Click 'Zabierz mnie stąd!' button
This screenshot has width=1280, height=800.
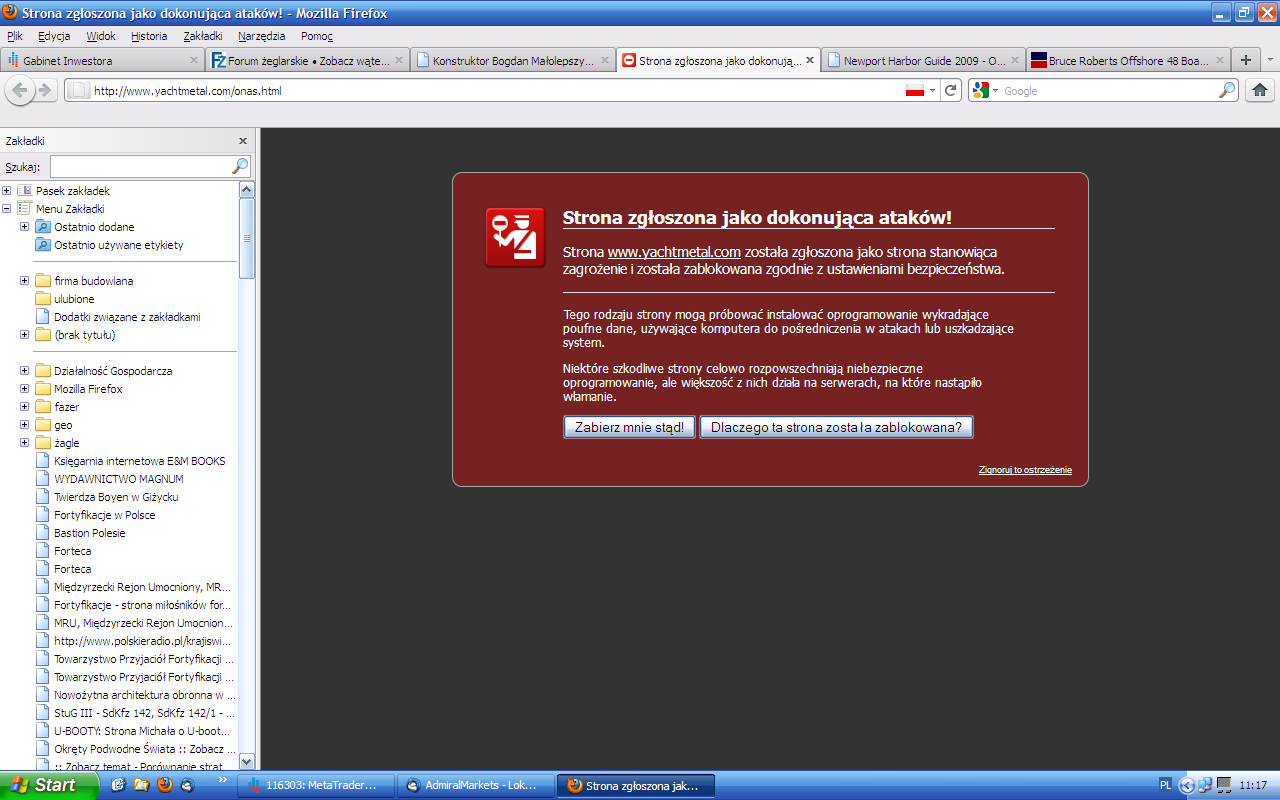point(629,427)
